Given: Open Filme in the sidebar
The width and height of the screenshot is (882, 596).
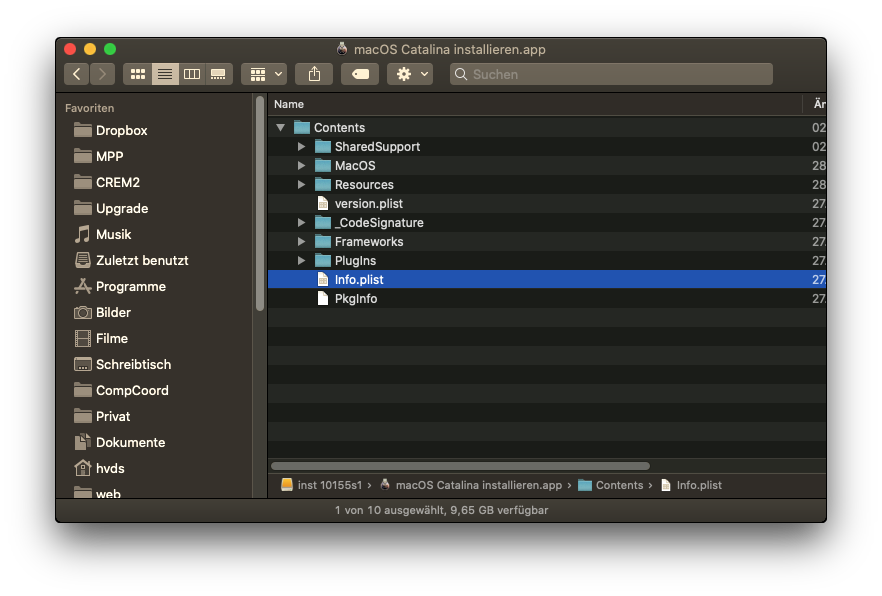Looking at the screenshot, I should point(101,338).
